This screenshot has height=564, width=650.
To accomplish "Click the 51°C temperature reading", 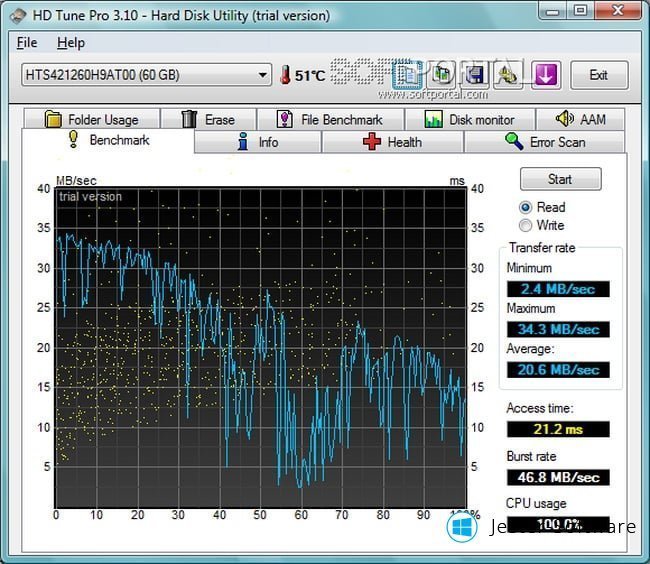I will point(310,75).
